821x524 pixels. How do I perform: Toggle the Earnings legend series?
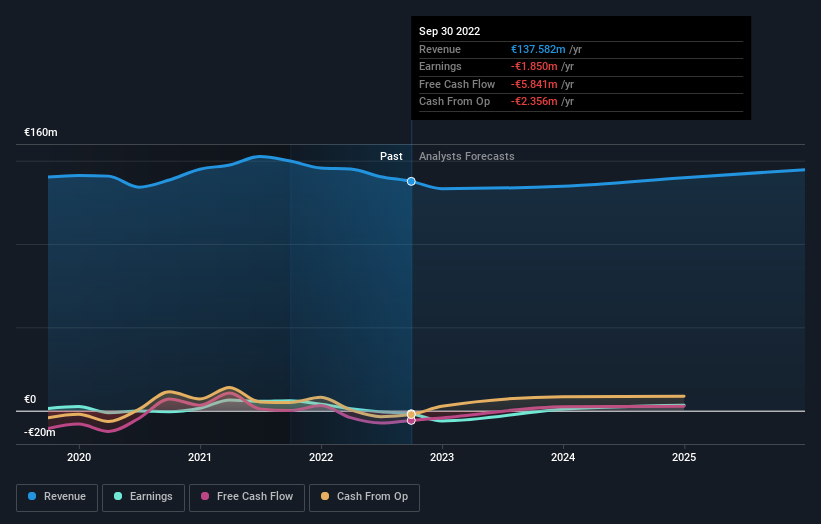click(143, 497)
